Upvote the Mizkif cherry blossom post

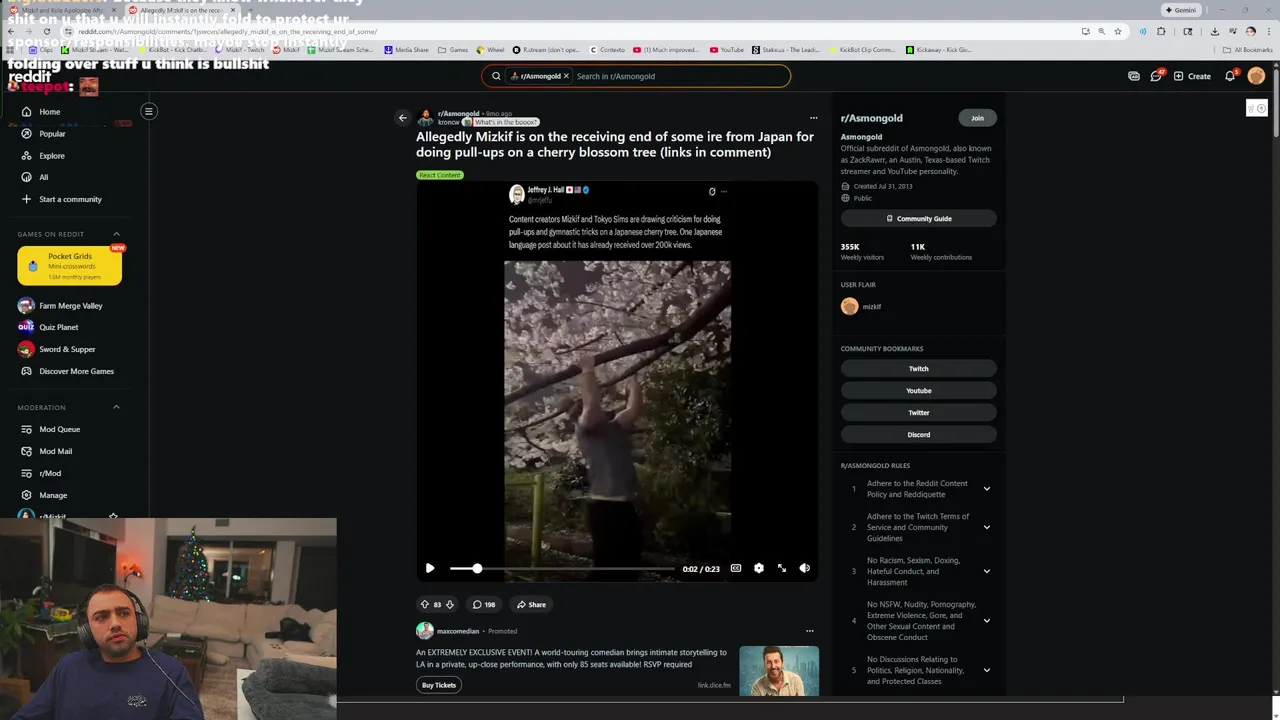[424, 604]
